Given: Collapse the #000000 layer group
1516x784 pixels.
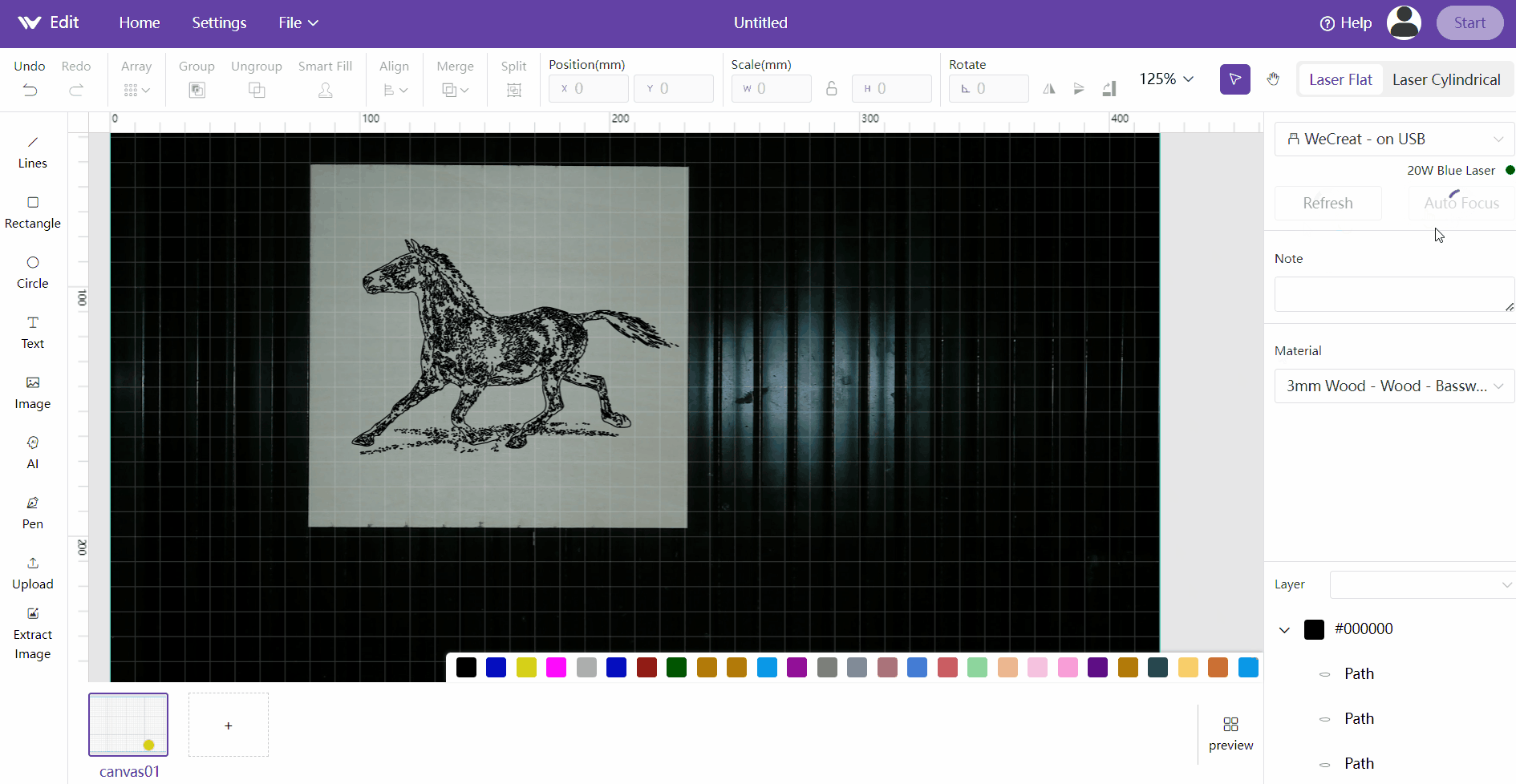Looking at the screenshot, I should tap(1284, 629).
